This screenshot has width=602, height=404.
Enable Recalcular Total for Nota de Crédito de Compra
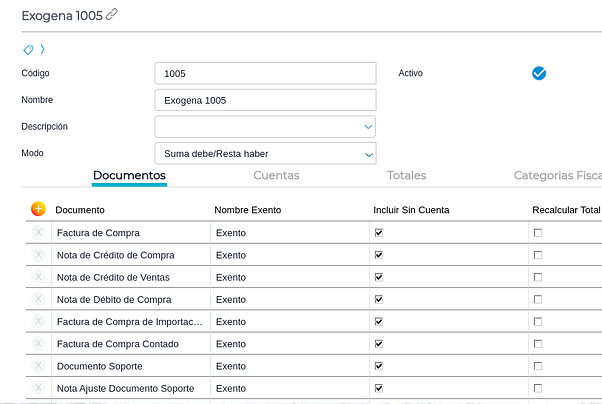pos(538,255)
